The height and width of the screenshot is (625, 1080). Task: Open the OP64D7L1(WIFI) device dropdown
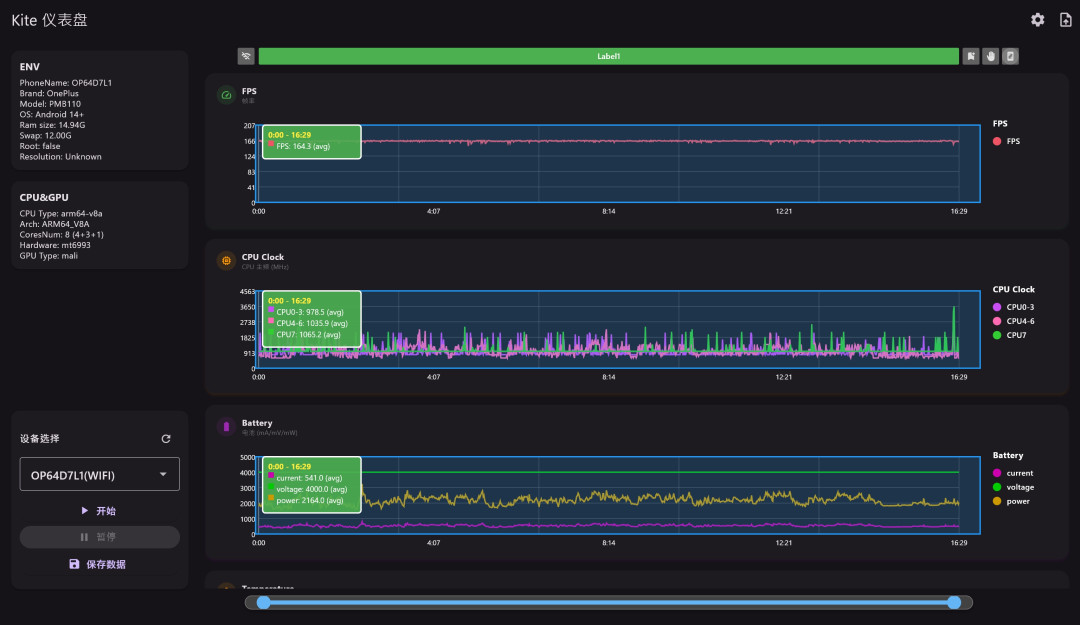pyautogui.click(x=100, y=474)
